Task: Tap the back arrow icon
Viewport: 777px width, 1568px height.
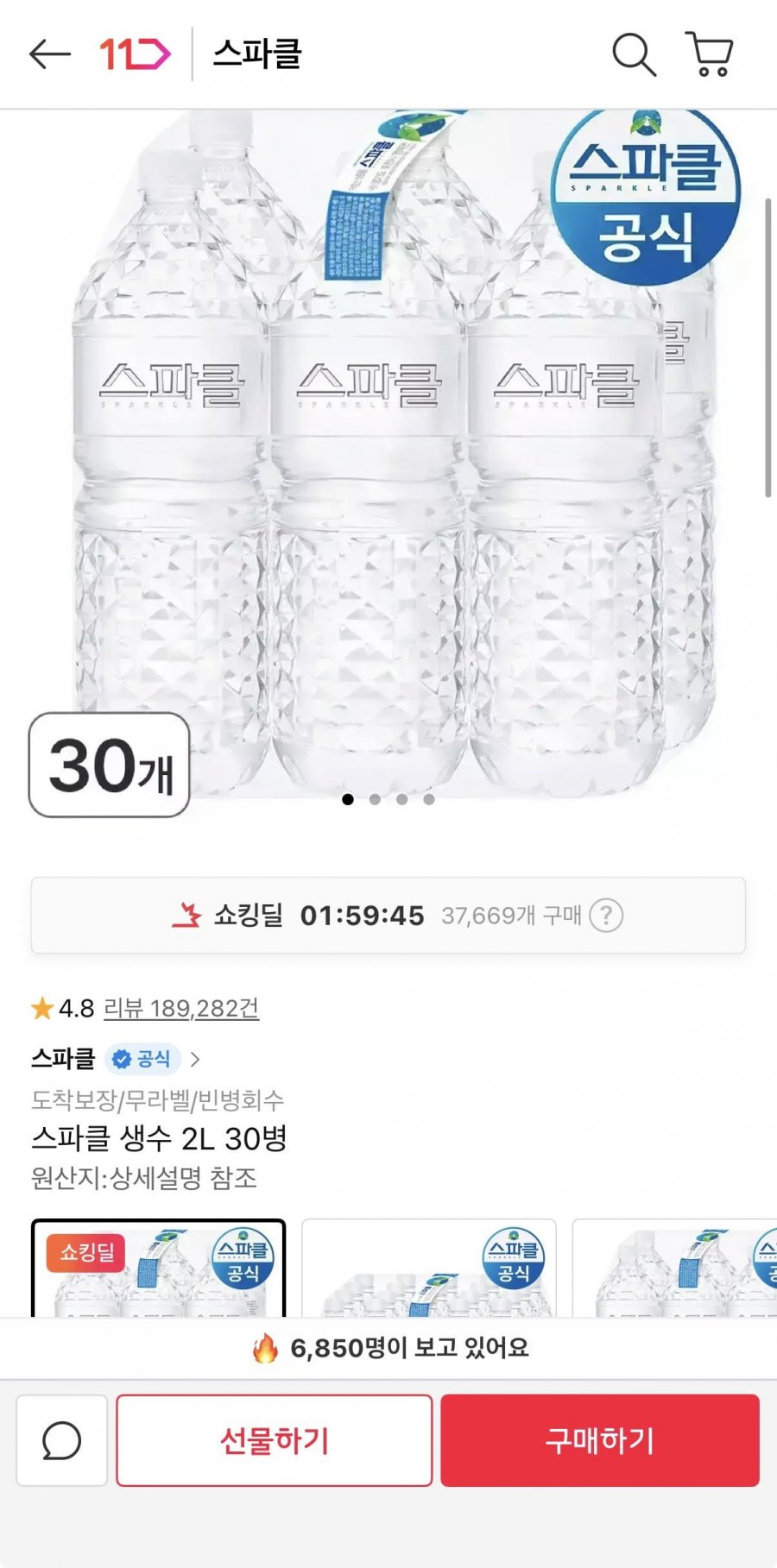Action: 49,54
